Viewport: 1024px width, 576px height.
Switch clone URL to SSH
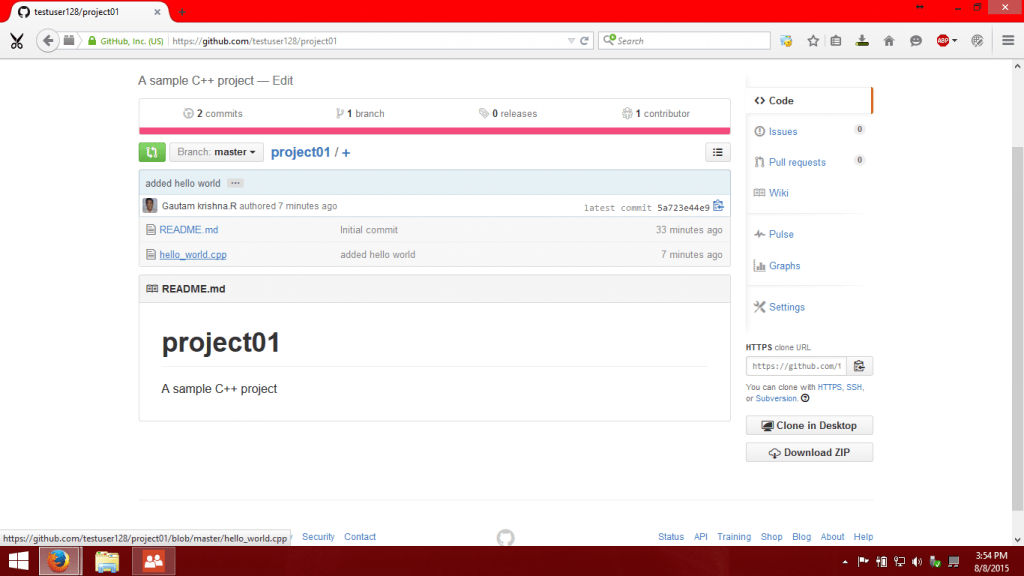(854, 387)
